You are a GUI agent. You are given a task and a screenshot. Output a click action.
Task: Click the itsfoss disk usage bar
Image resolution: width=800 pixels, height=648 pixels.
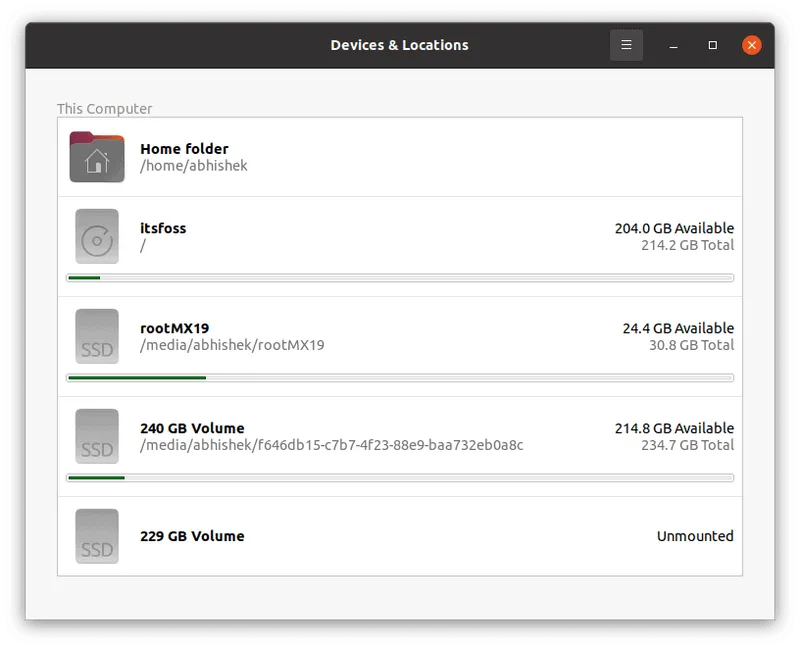[x=400, y=278]
